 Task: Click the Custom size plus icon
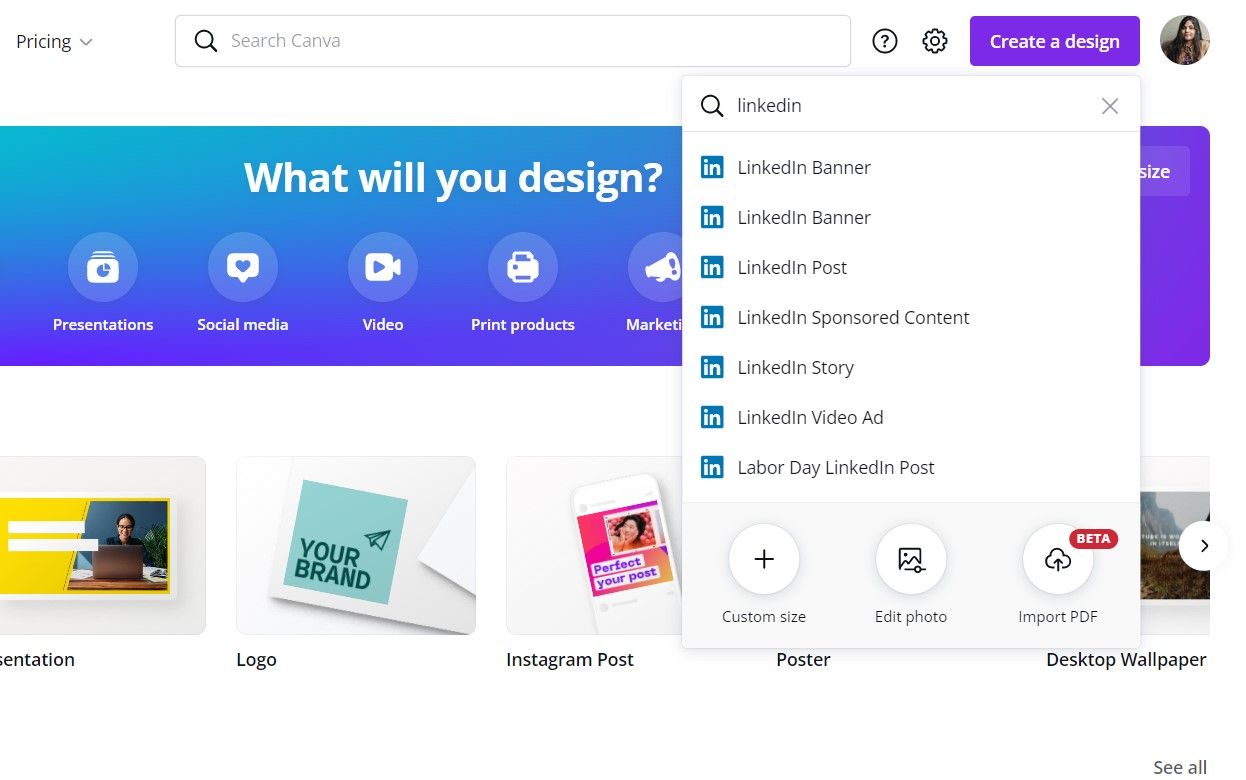tap(764, 559)
